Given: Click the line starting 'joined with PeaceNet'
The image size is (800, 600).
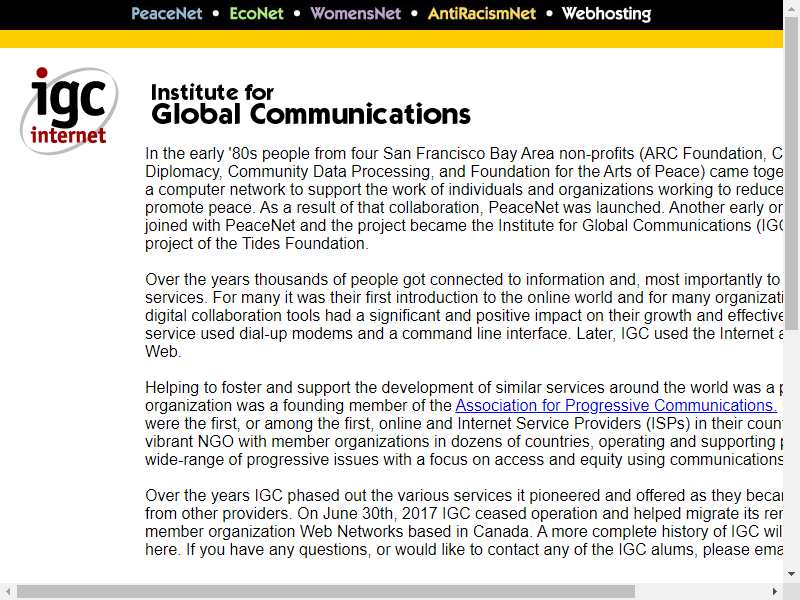Looking at the screenshot, I should 464,226.
